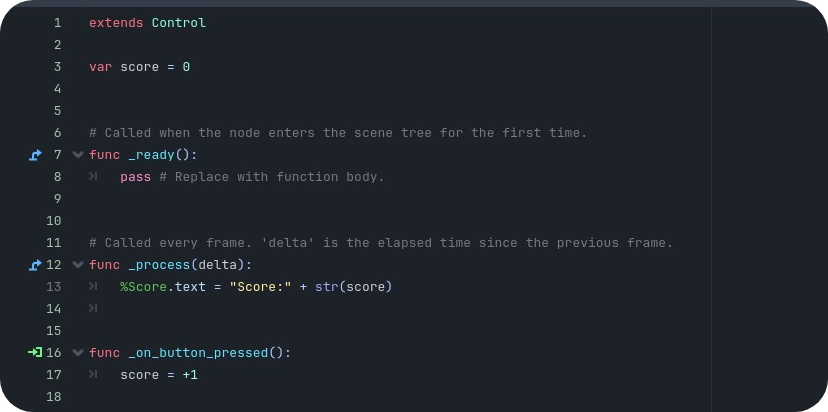Viewport: 828px width, 412px height.
Task: Place cursor on the word Control
Action: tap(178, 23)
